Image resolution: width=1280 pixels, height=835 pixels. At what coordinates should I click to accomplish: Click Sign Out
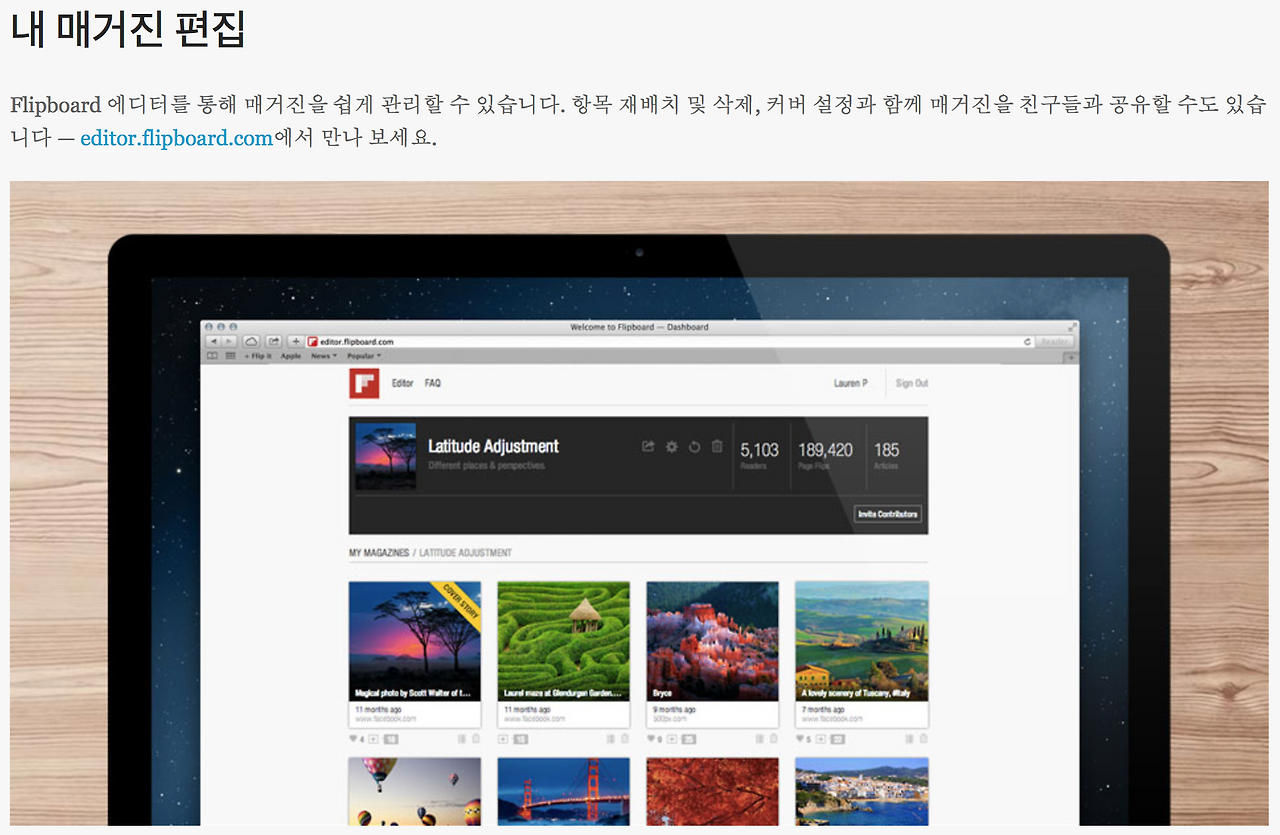(x=912, y=384)
